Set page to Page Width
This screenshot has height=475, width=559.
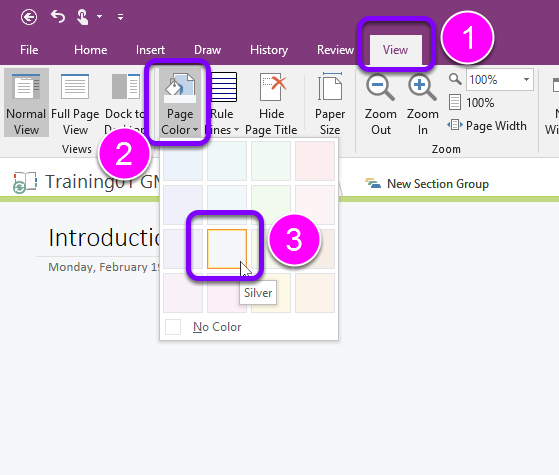487,126
